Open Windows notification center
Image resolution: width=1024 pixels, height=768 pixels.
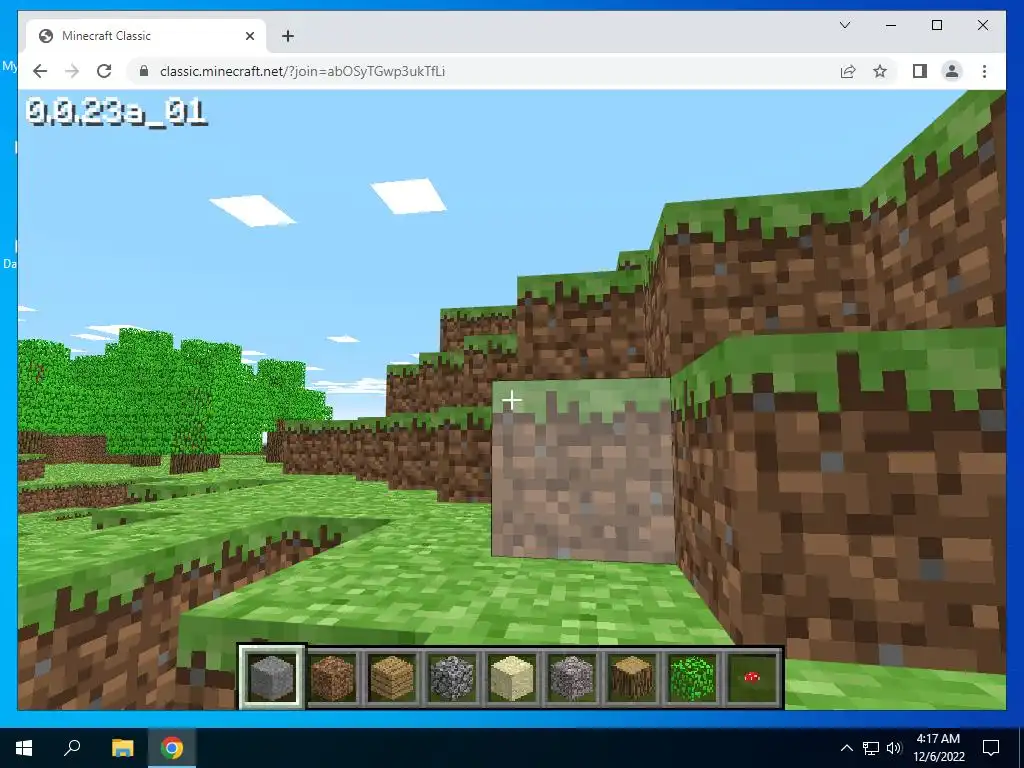tap(991, 748)
